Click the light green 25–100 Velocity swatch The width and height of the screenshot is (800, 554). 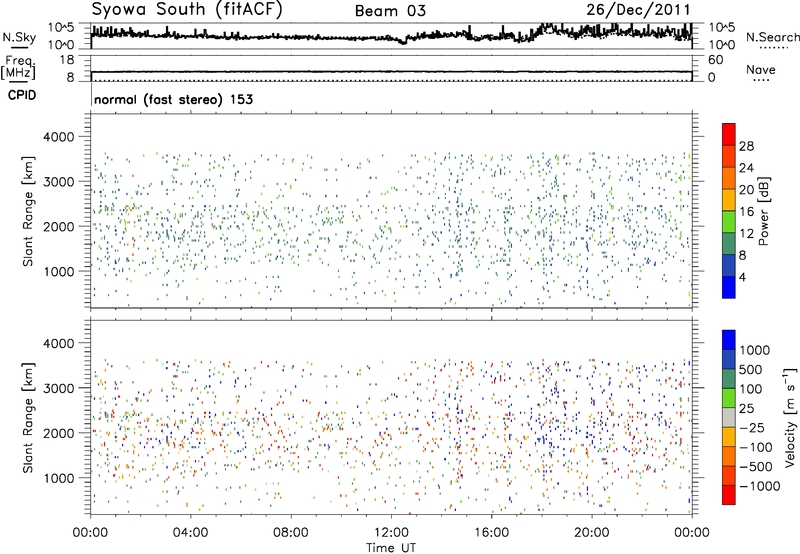point(729,398)
